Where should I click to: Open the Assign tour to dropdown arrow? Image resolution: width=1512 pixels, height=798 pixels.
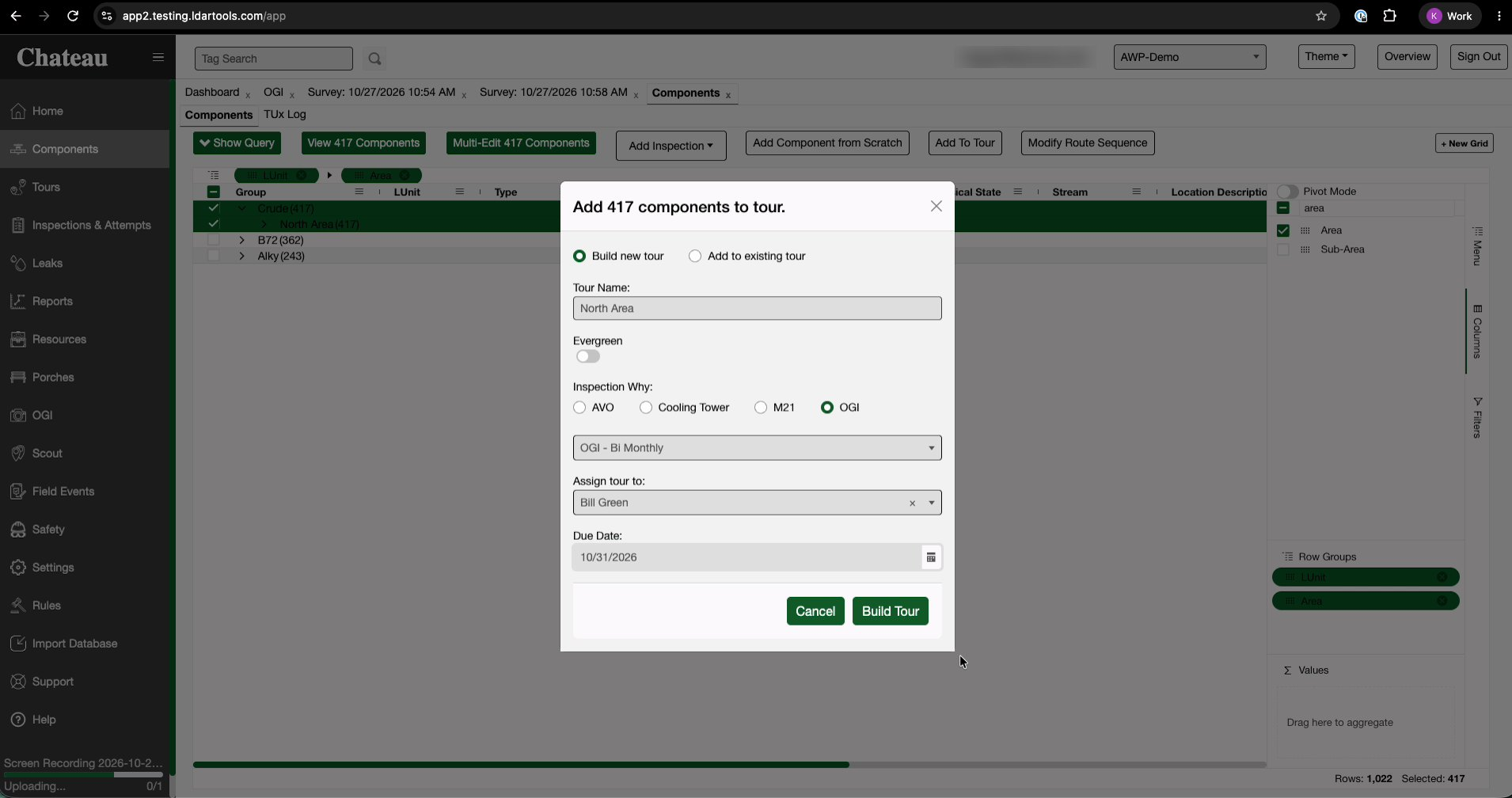click(932, 503)
